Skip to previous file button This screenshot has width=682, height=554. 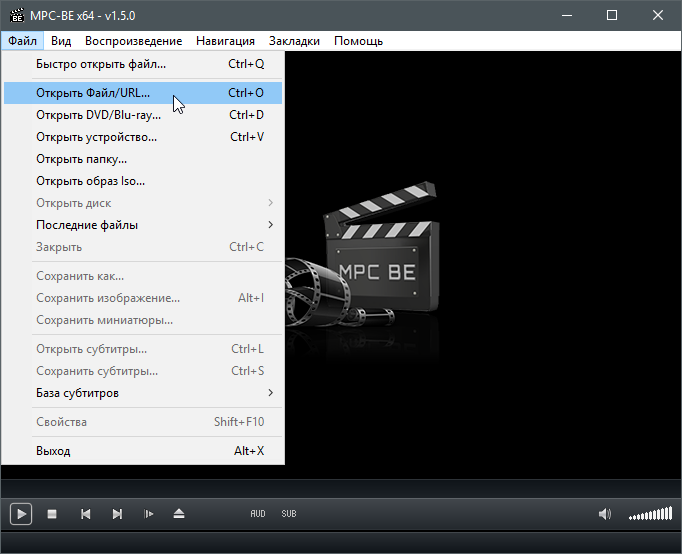pyautogui.click(x=86, y=514)
